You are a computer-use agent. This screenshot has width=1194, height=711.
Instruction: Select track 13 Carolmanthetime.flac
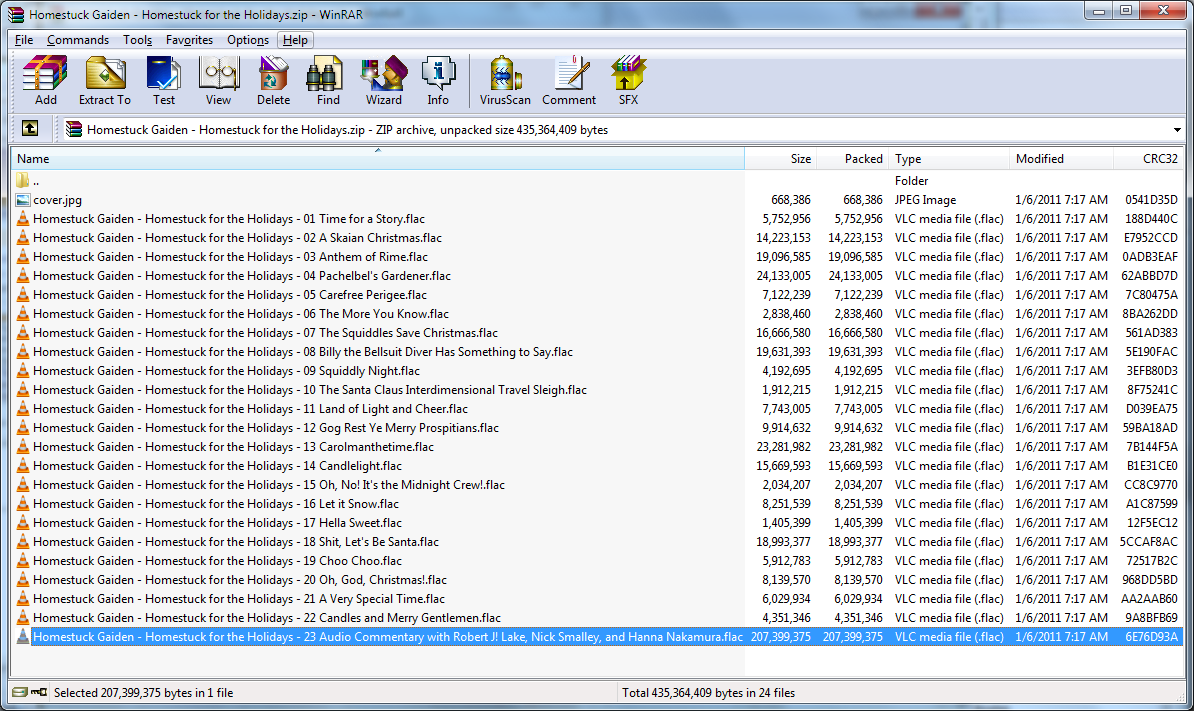pos(233,447)
